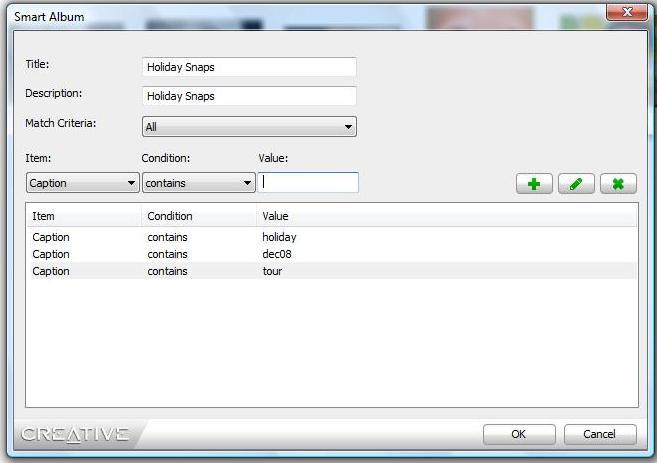
Task: Select the row with value dec08
Action: [x=332, y=254]
